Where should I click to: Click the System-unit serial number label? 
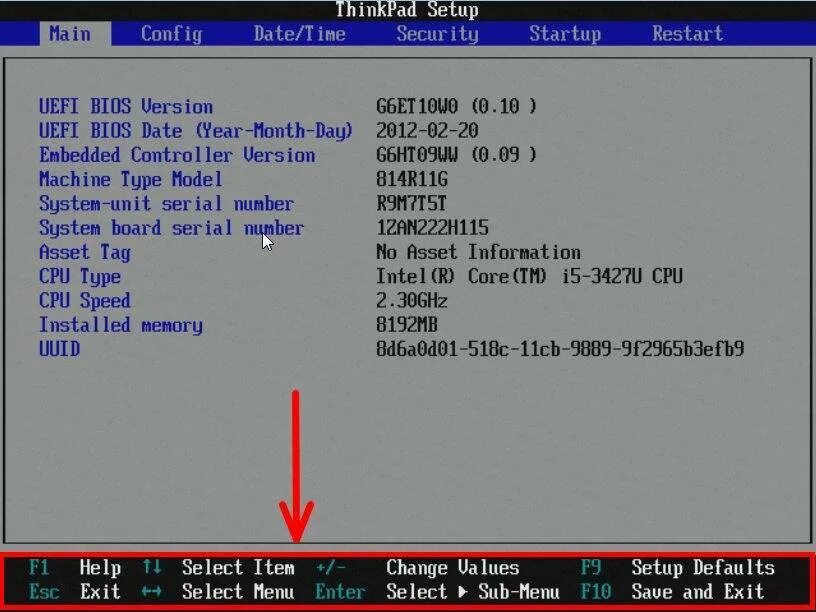point(167,204)
